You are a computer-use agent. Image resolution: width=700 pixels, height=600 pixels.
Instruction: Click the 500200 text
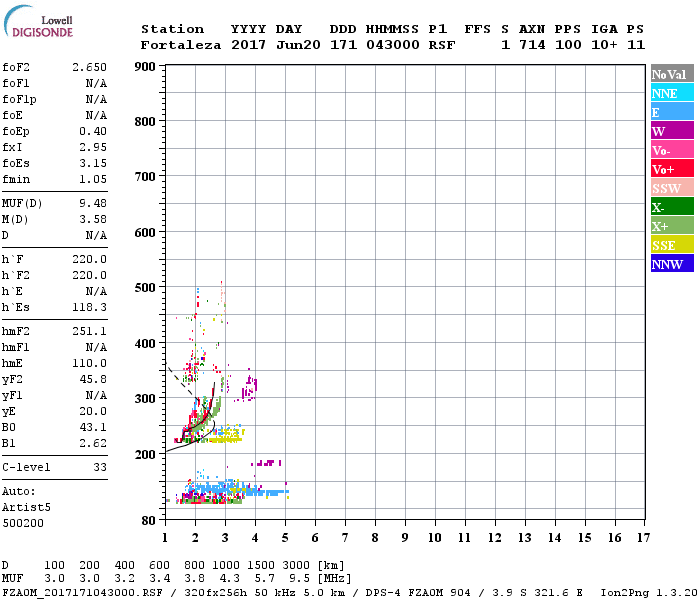coord(23,523)
